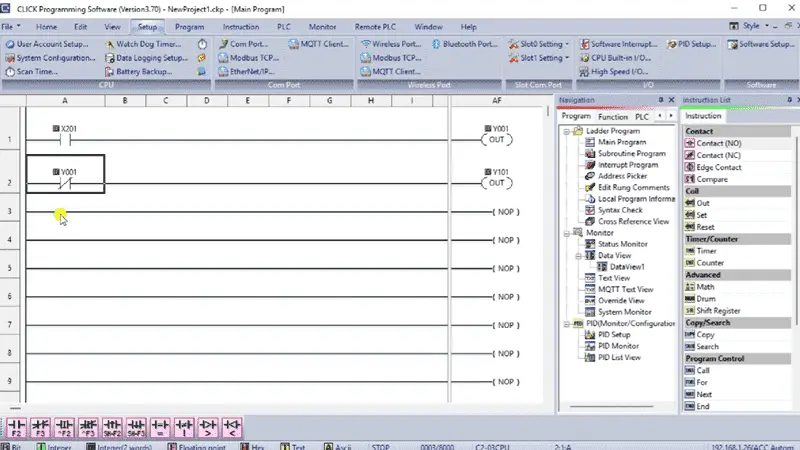This screenshot has height=450, width=800.
Task: Open Slot1 Setting dropdown
Action: point(539,58)
